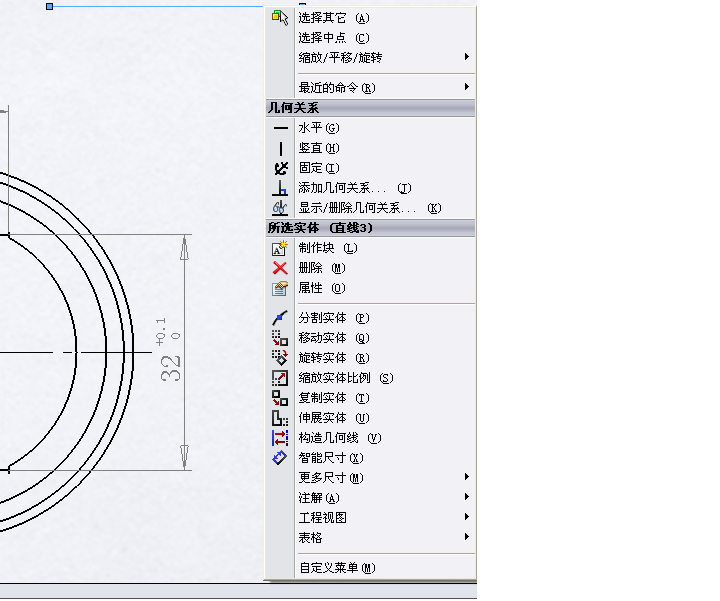Select 智能尺寸 (X)
Screen dimensions: 720x601
371,458
